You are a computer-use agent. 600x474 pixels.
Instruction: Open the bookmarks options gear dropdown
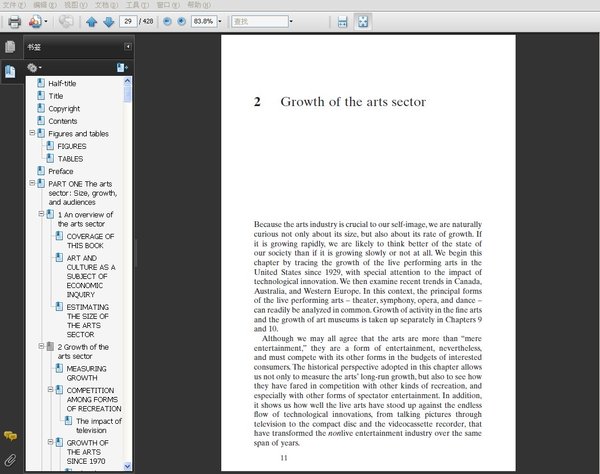tap(35, 67)
